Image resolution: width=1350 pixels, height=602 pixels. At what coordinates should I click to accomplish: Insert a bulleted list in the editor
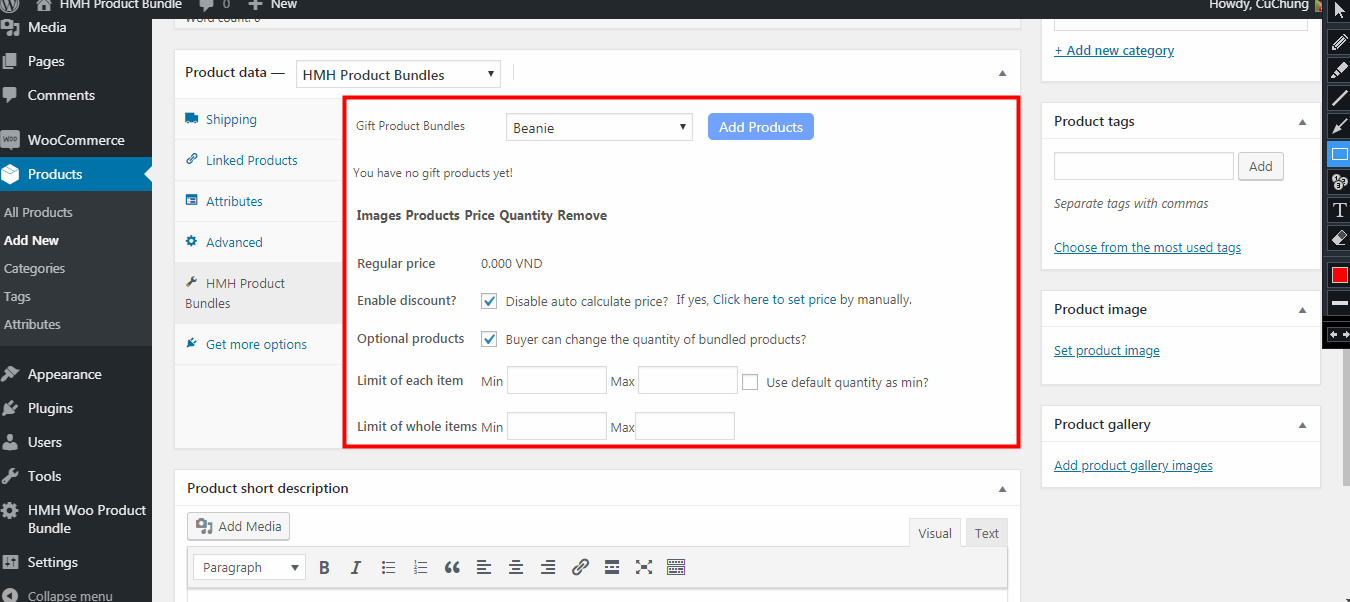[x=388, y=567]
